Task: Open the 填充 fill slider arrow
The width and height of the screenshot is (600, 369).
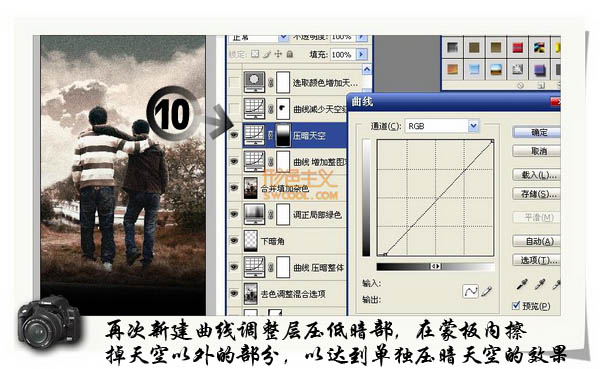Action: [362, 54]
